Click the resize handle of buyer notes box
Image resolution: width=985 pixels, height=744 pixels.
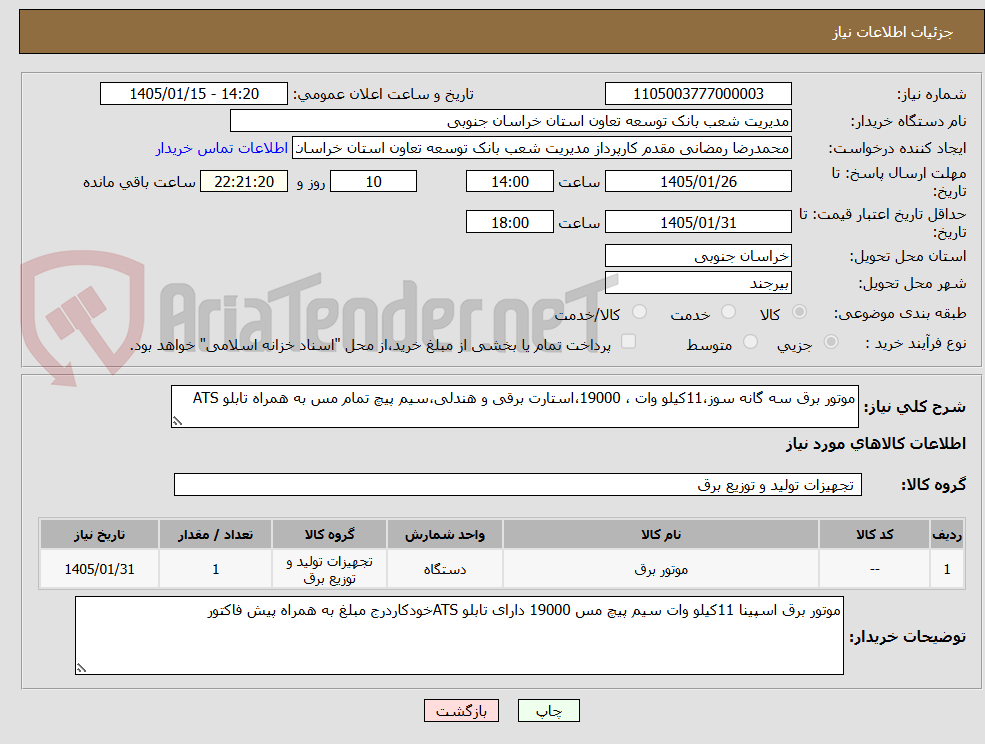pyautogui.click(x=81, y=669)
